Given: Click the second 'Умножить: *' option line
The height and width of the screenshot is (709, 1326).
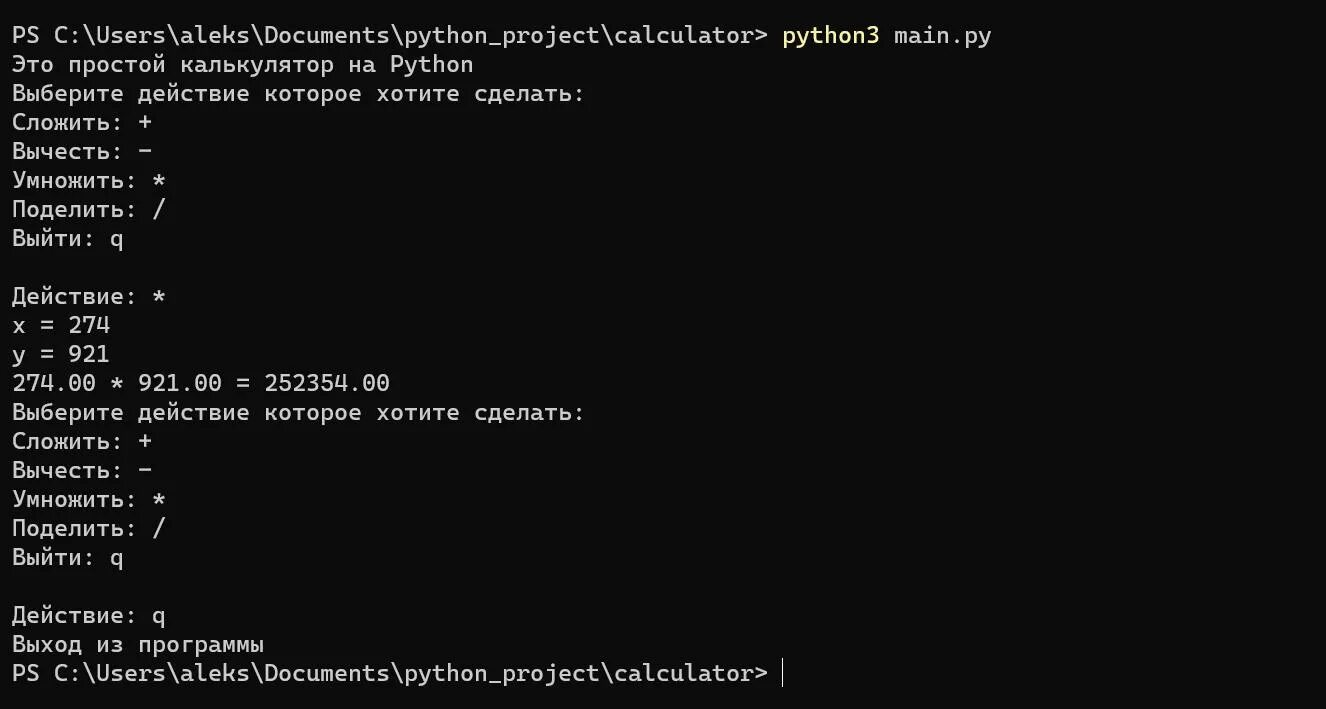Looking at the screenshot, I should 89,499.
